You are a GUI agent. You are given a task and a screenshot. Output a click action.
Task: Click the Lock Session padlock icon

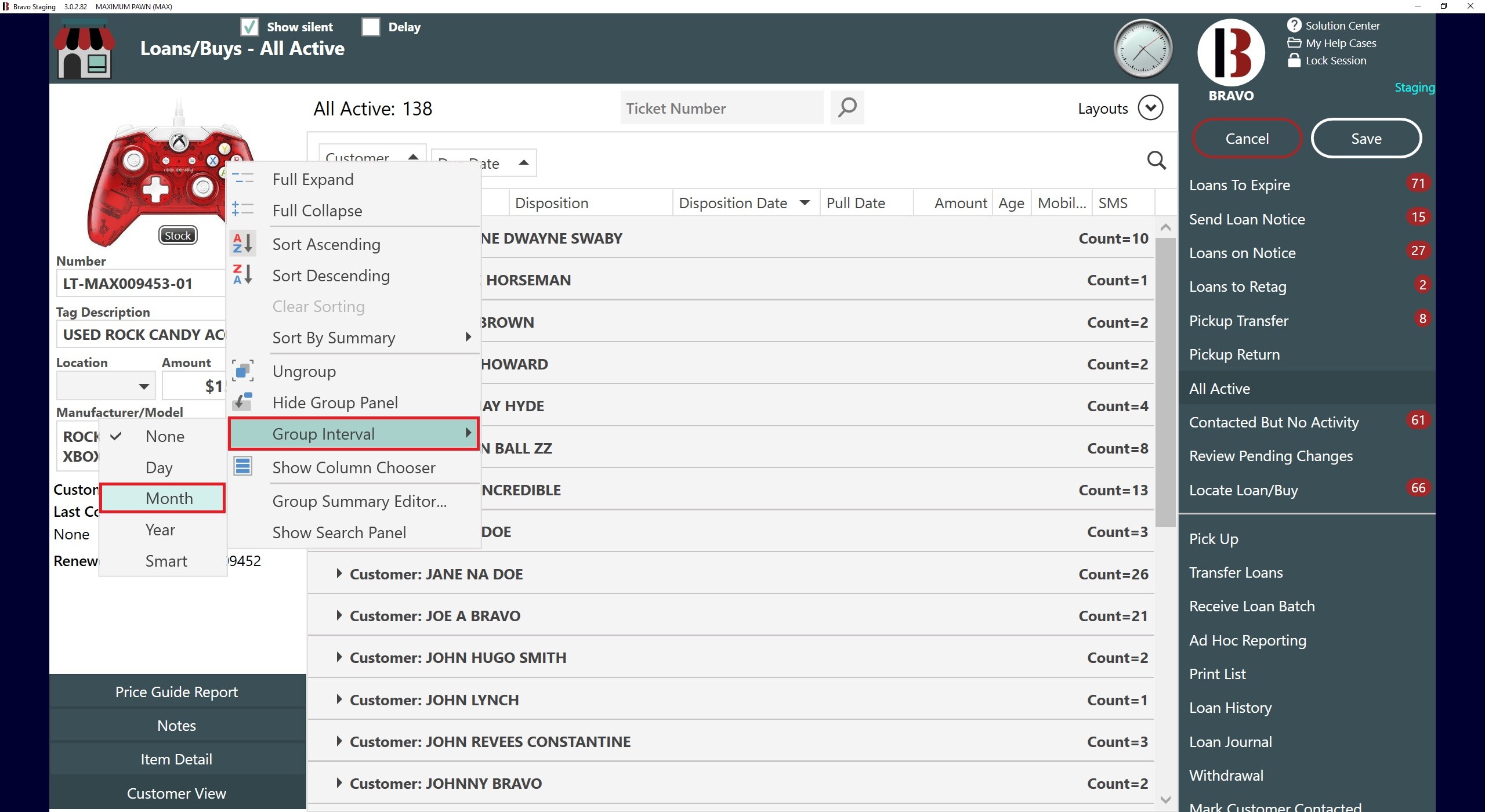(x=1294, y=60)
